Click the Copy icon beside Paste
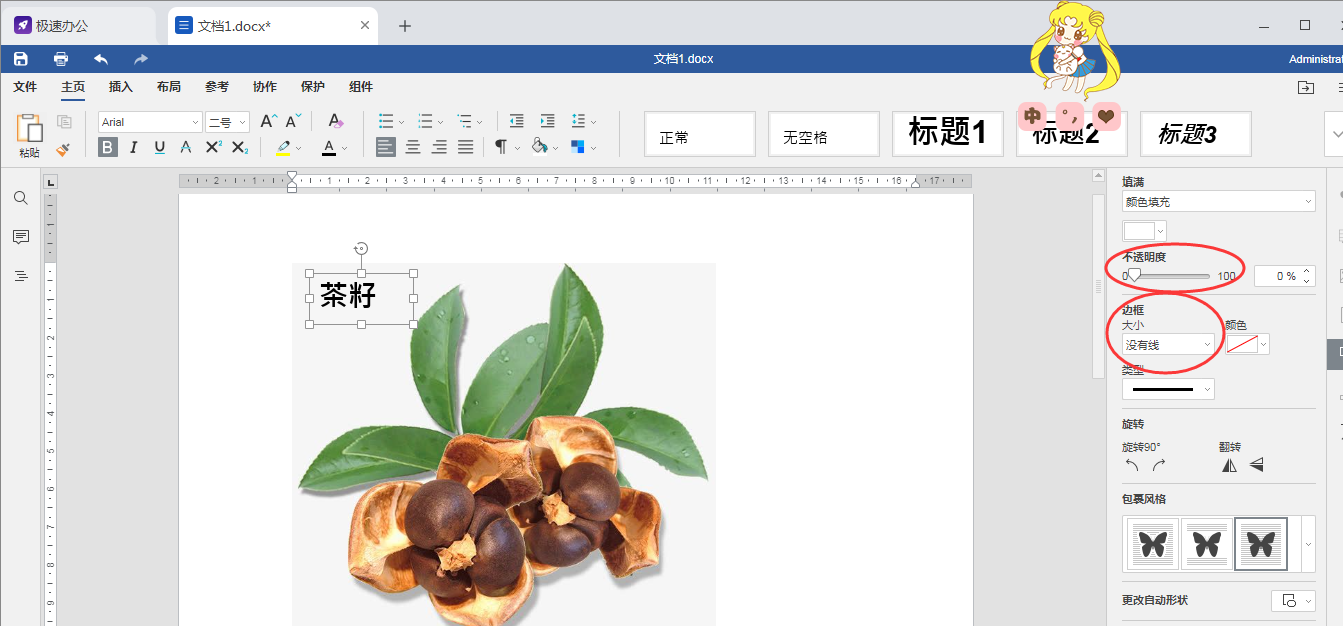 click(65, 122)
